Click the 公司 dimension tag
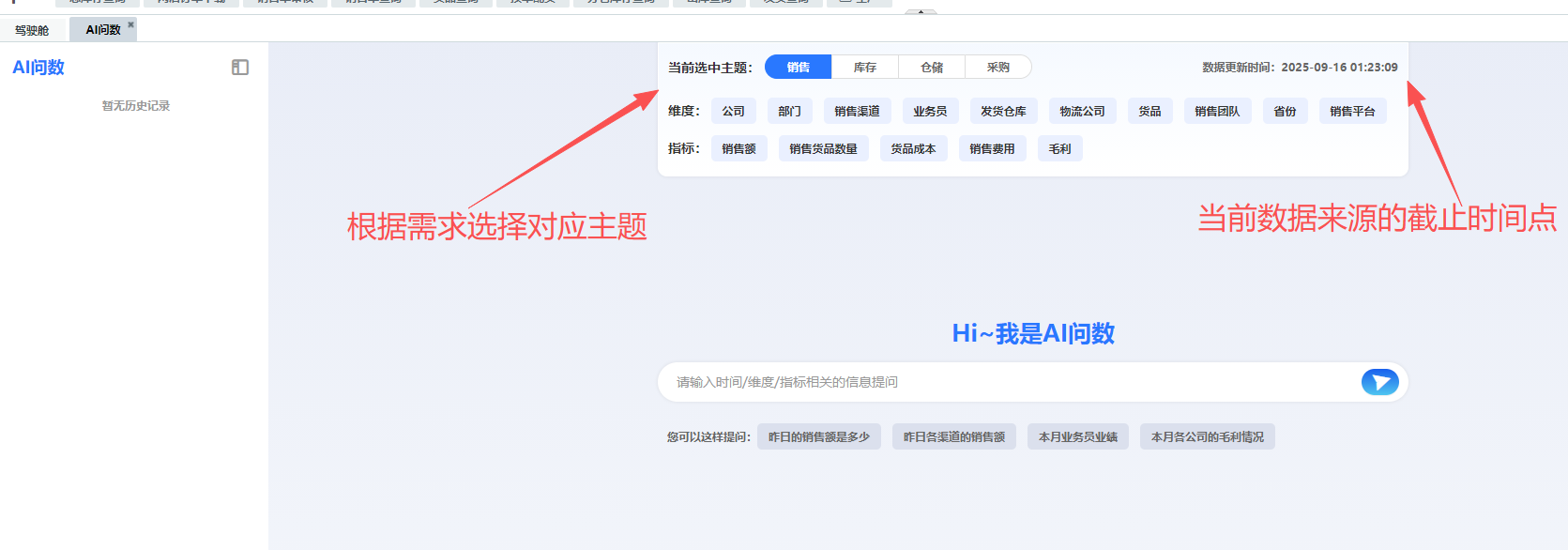This screenshot has width=1568, height=550. tap(733, 112)
